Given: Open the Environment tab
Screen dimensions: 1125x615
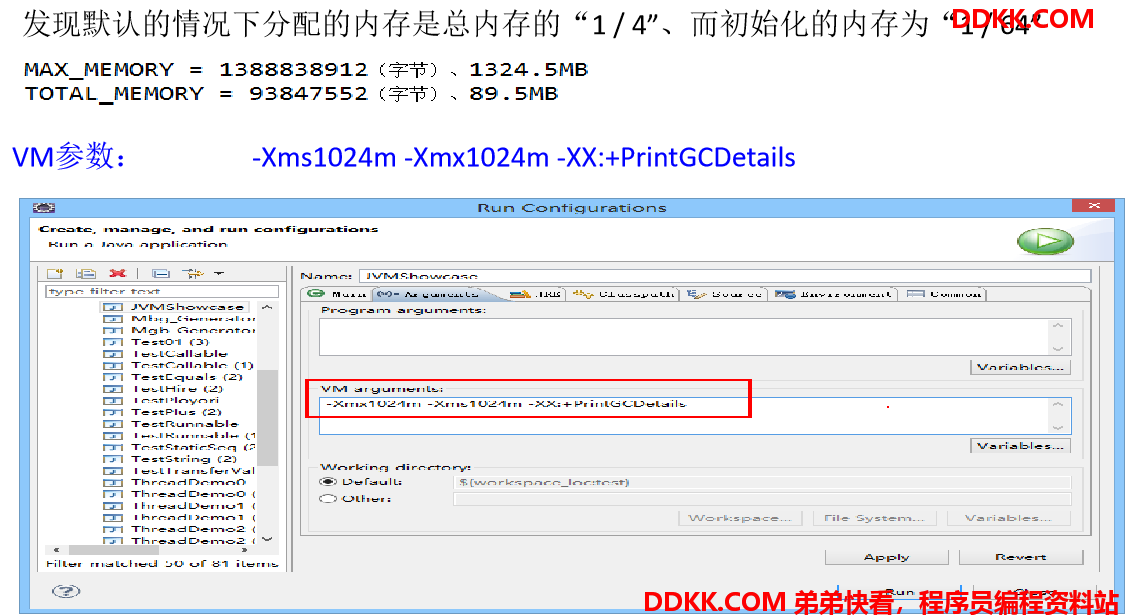Looking at the screenshot, I should click(834, 294).
